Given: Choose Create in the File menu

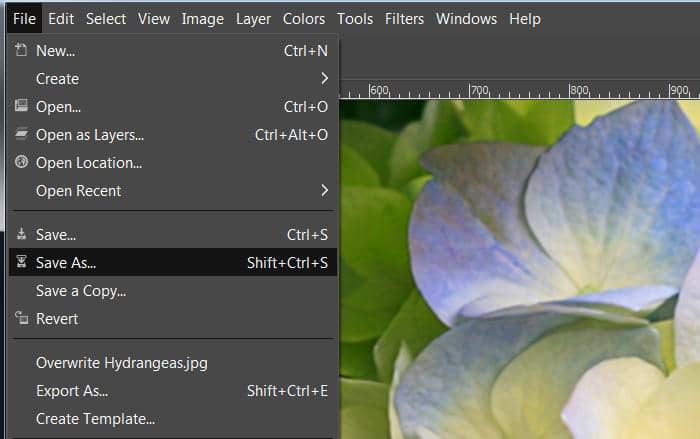Looking at the screenshot, I should coord(173,79).
